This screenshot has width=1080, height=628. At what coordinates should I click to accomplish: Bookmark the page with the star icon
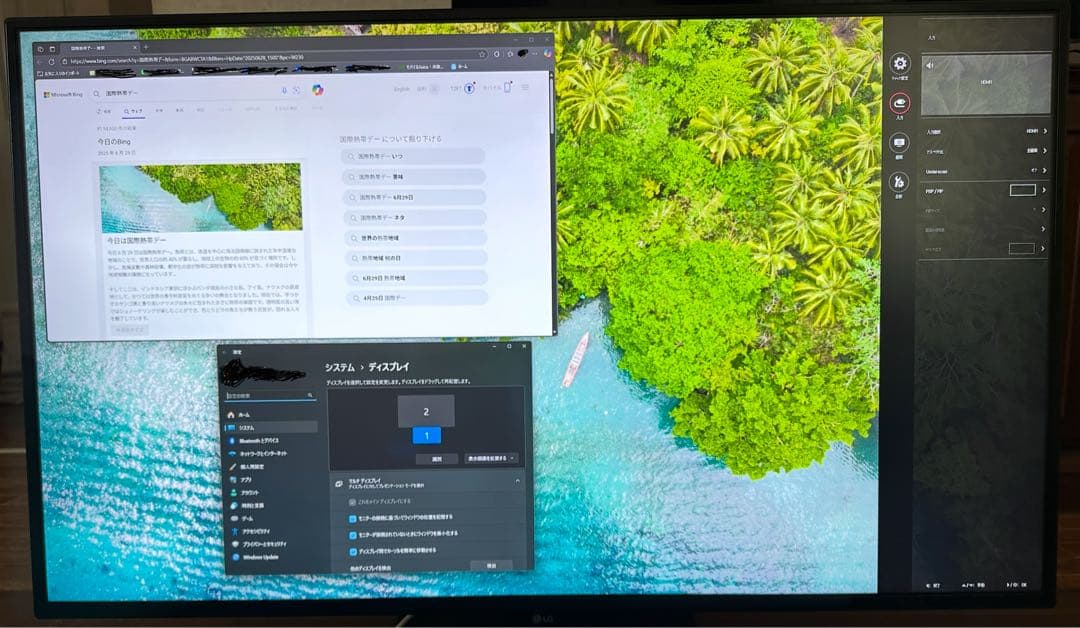(x=482, y=54)
